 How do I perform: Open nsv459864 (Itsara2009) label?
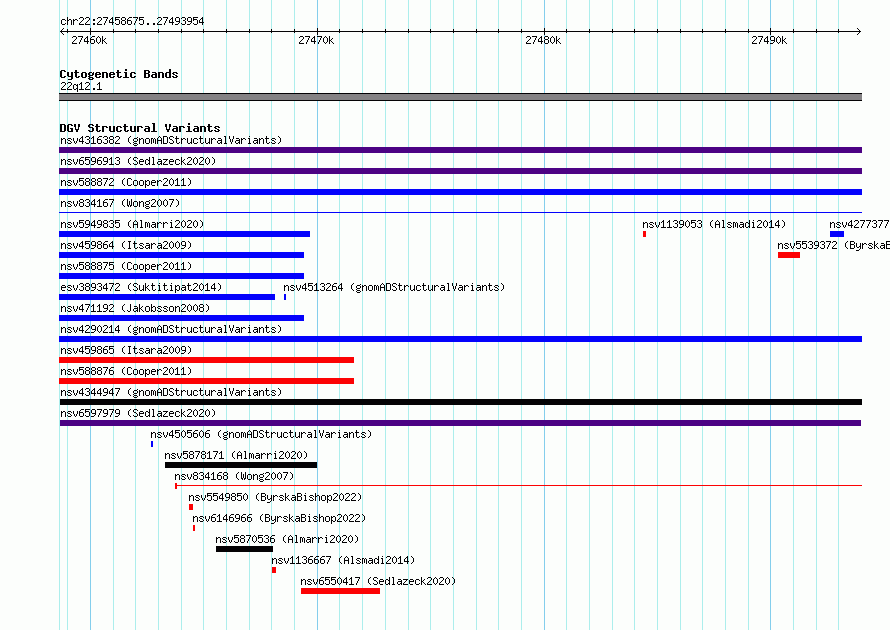[126, 245]
